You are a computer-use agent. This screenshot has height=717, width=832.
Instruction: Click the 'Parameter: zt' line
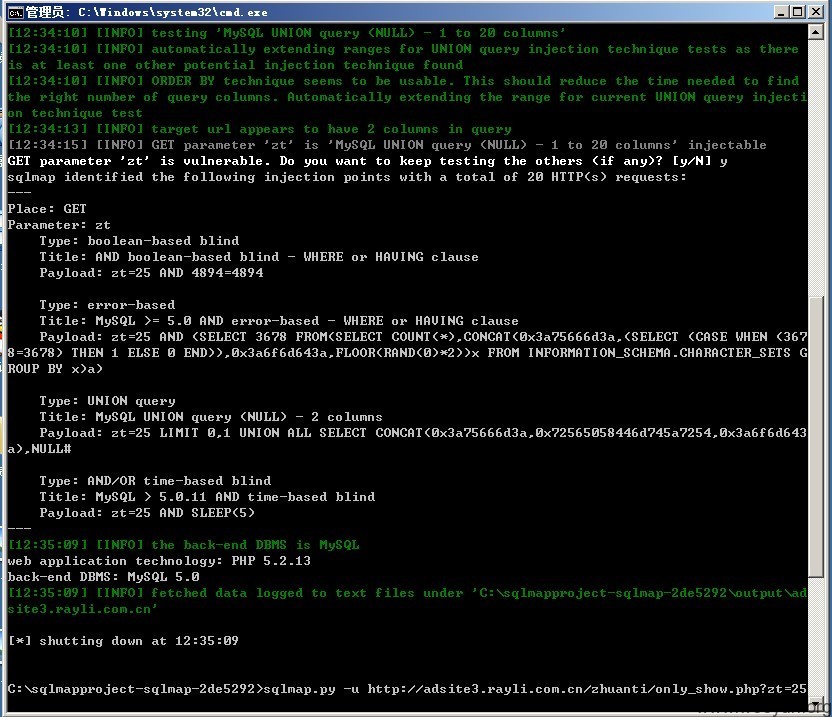tap(59, 225)
